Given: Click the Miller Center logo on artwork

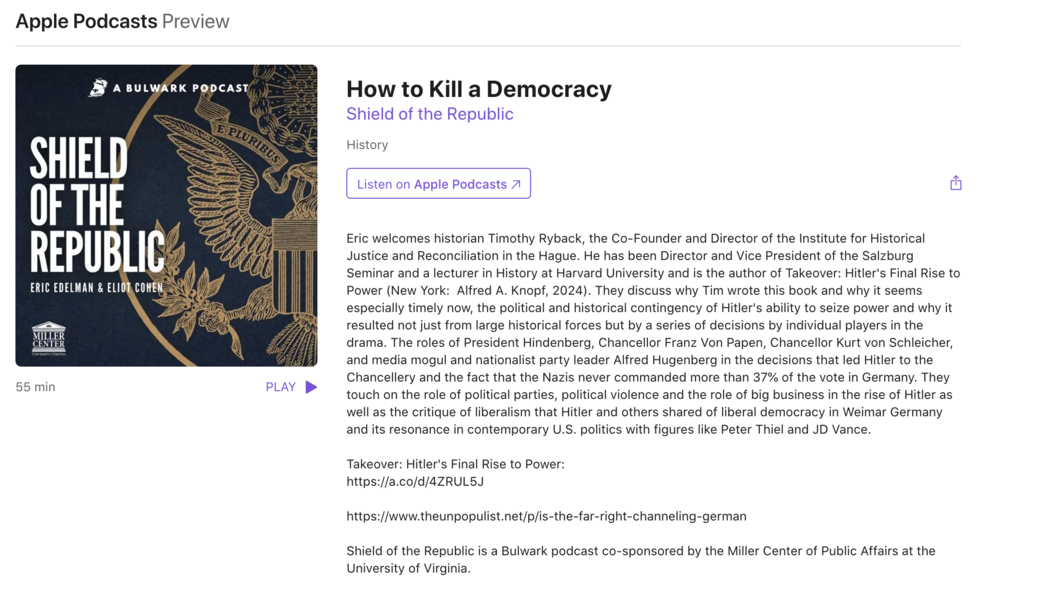Looking at the screenshot, I should tap(48, 338).
